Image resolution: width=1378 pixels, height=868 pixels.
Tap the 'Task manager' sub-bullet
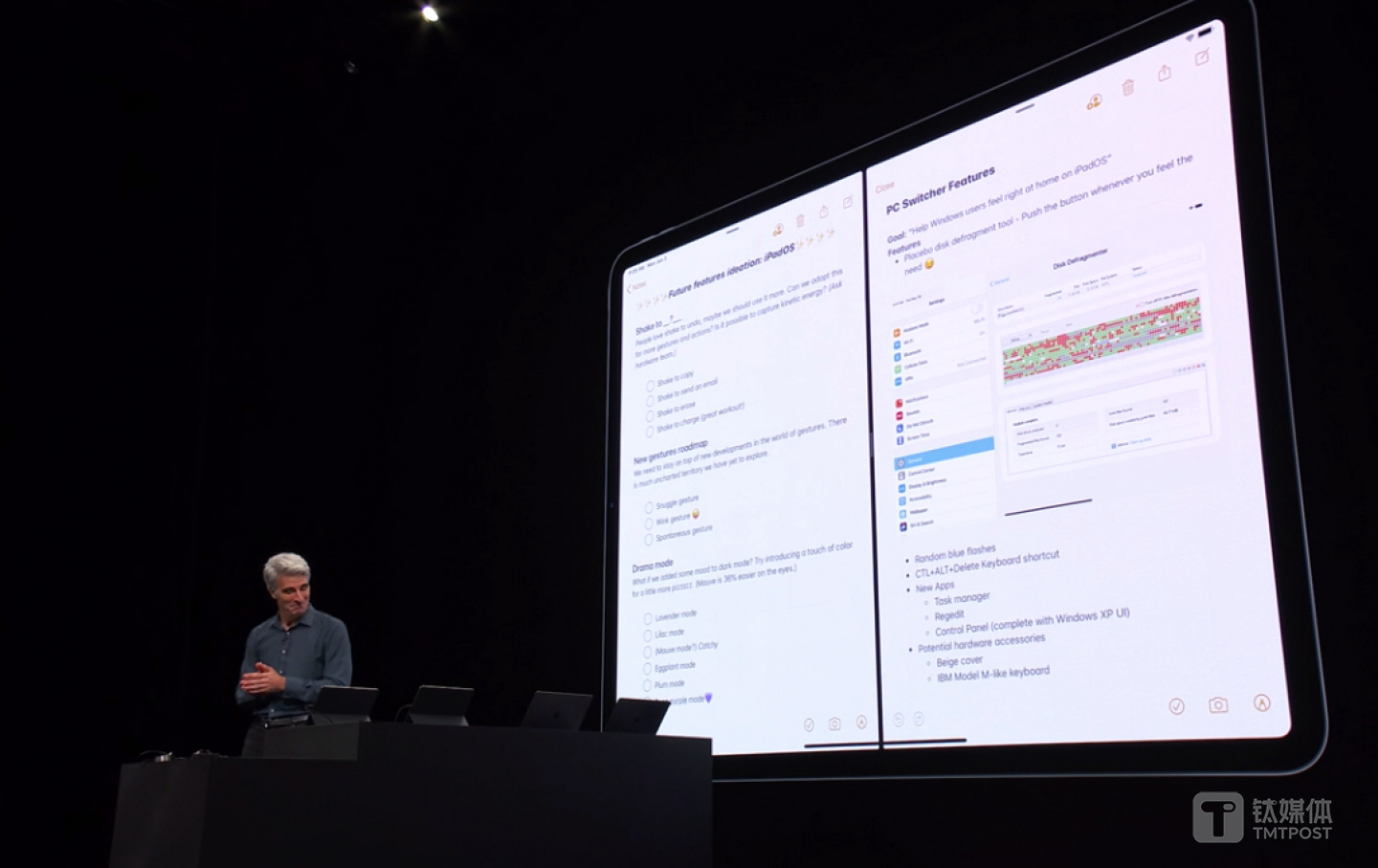point(962,598)
